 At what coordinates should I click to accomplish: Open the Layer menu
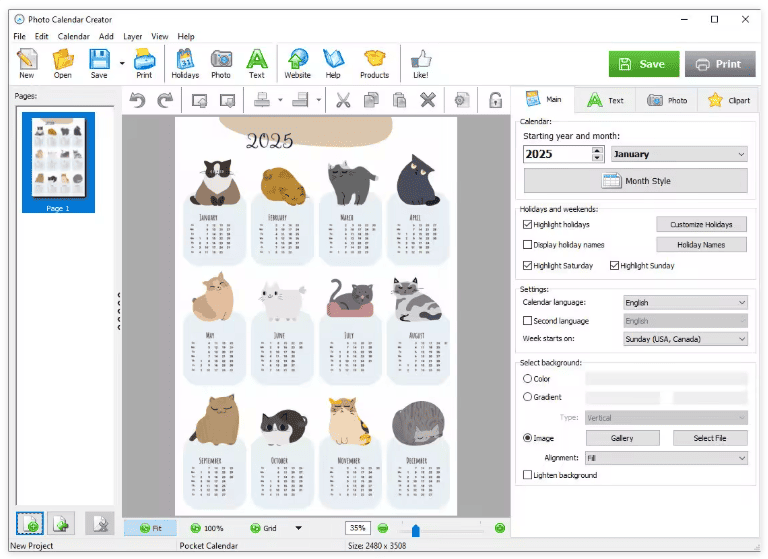click(x=132, y=36)
